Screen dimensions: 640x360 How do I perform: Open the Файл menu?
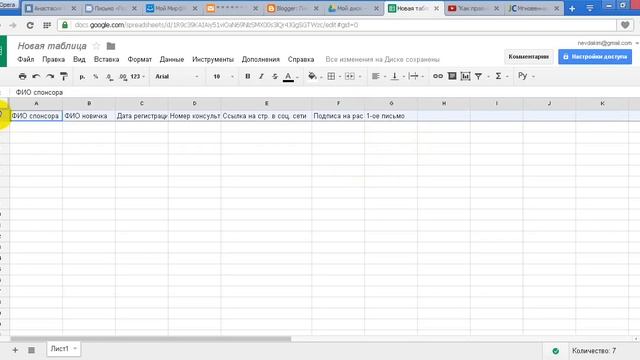(25, 60)
